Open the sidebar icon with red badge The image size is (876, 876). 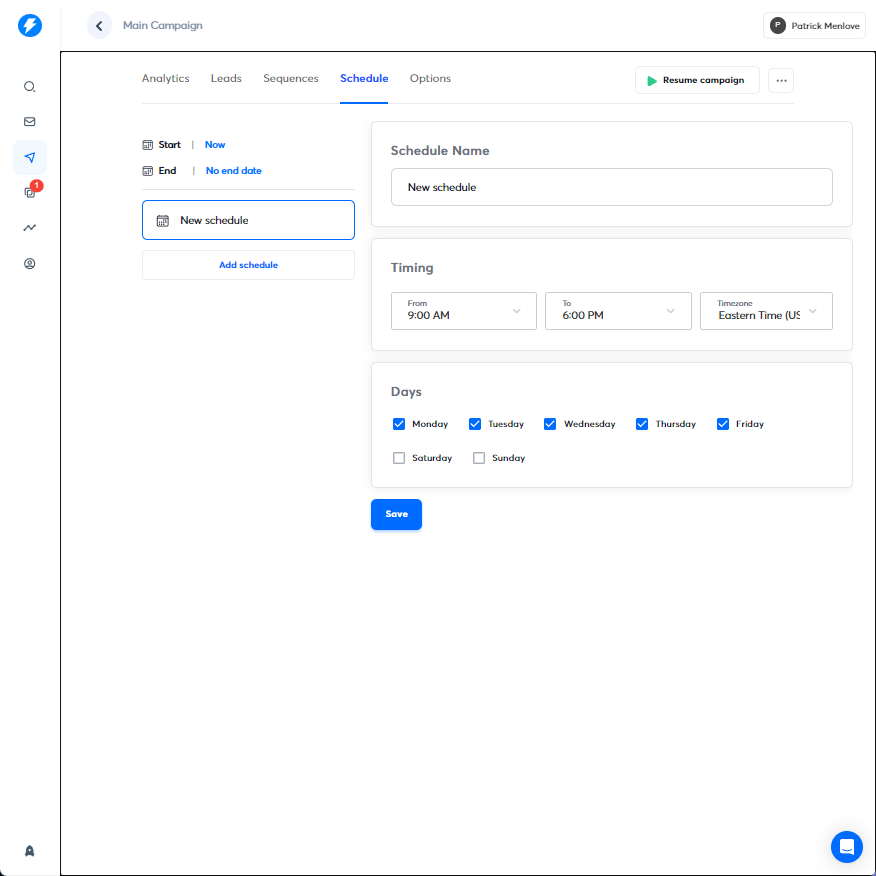tap(31, 191)
